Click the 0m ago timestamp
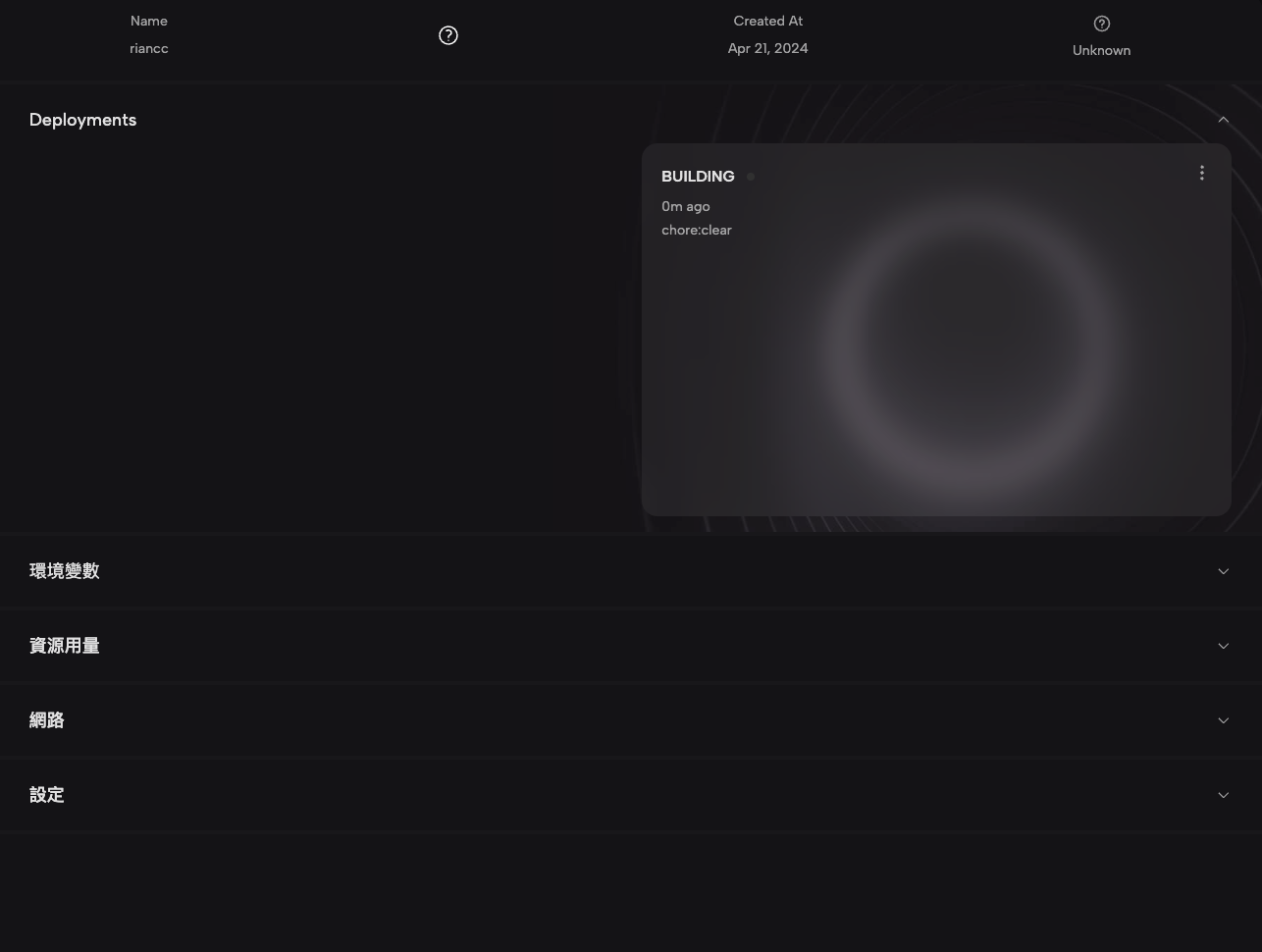The image size is (1262, 952). click(685, 206)
